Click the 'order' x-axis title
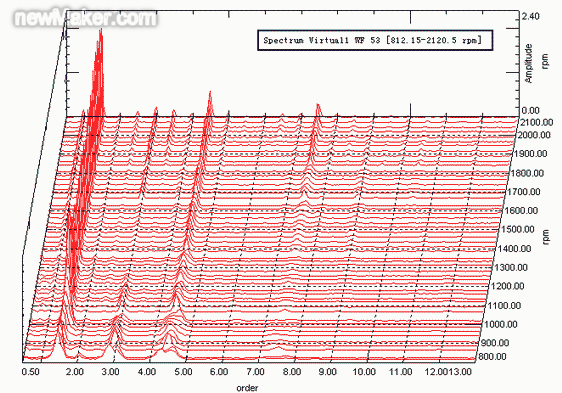Viewport: 562px width, 393px height. 247,388
